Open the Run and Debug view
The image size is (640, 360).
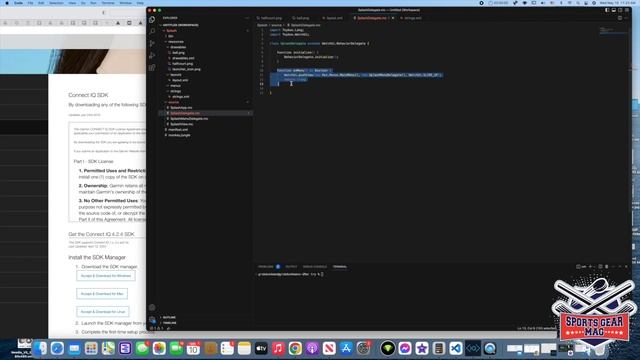pos(152,55)
